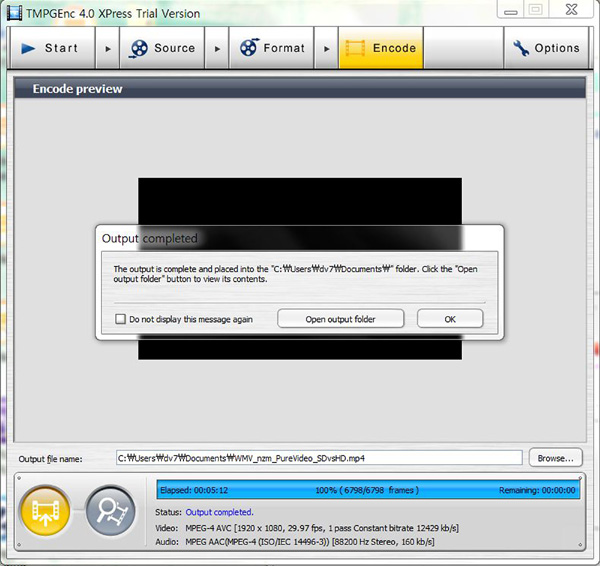
Task: Open the Options menu with wrench icon
Action: pyautogui.click(x=546, y=48)
